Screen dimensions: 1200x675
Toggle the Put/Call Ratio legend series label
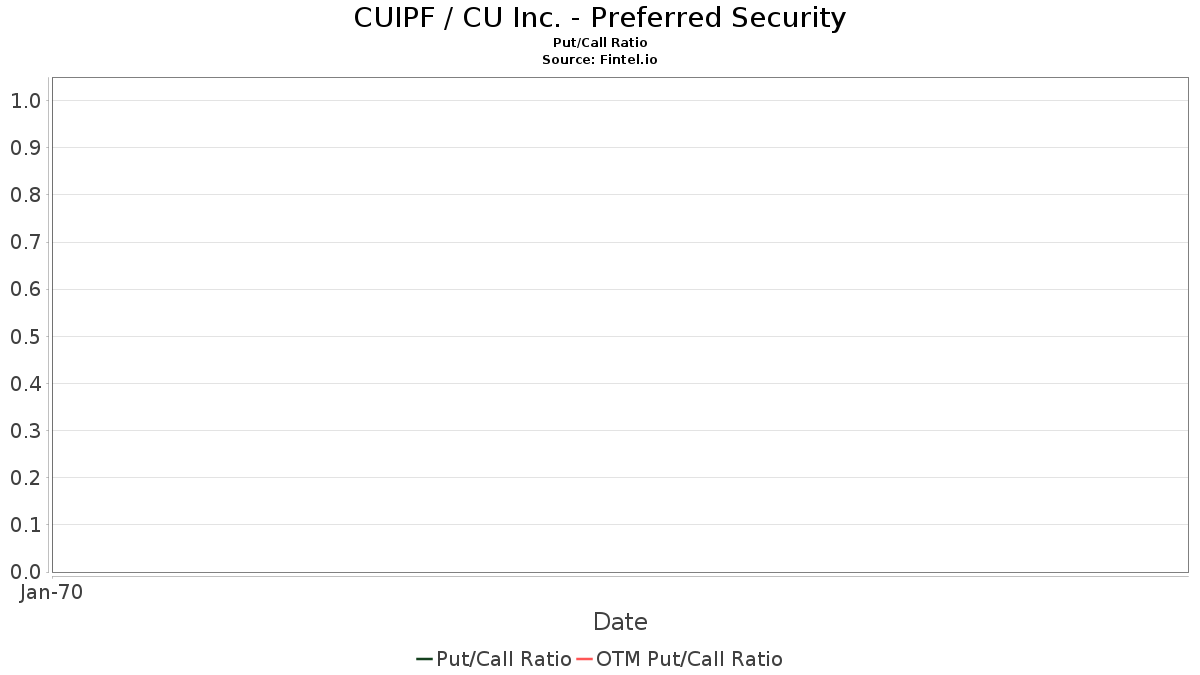click(504, 659)
